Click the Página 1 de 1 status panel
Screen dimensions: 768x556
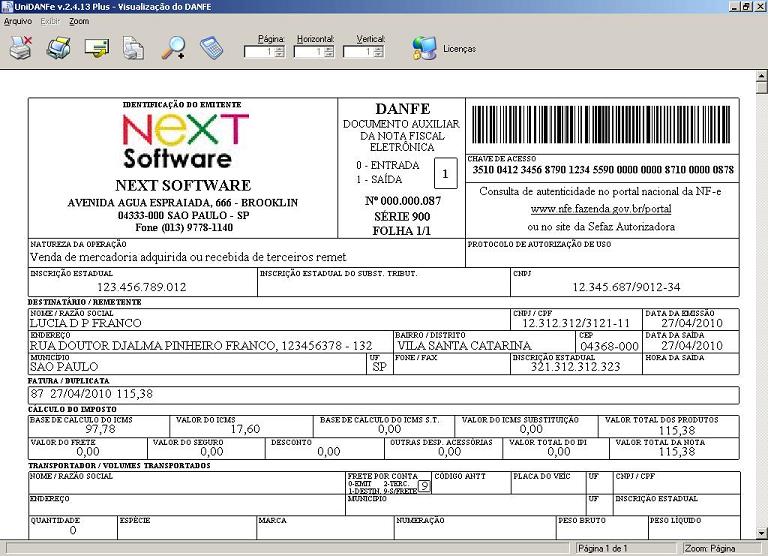(x=626, y=548)
